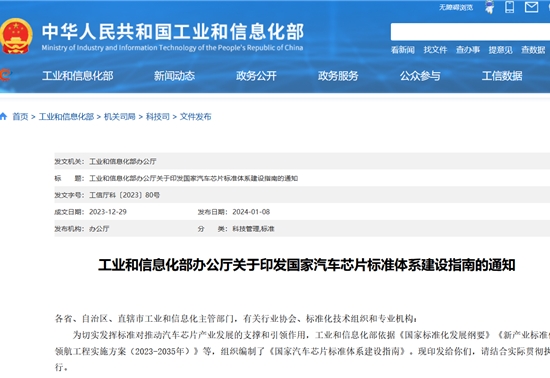Click the 成文日期 value 2023-12-29

(x=108, y=212)
